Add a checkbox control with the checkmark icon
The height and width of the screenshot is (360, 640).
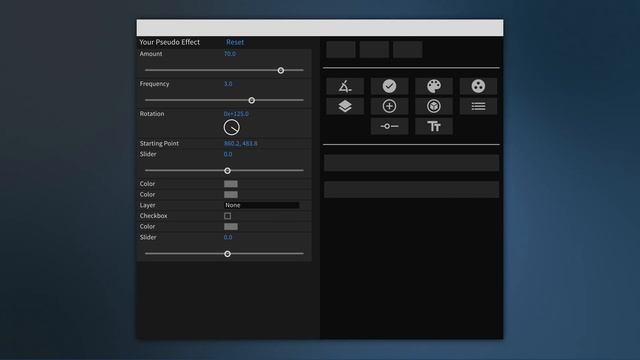point(389,86)
